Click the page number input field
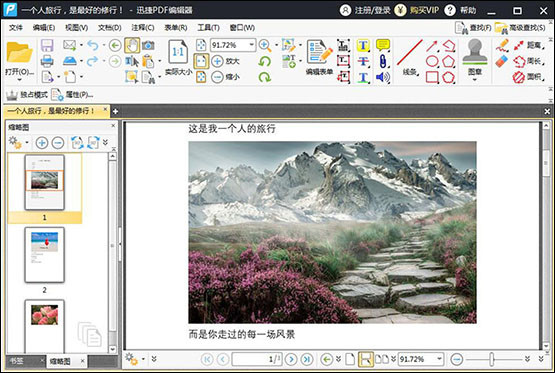 coord(257,359)
